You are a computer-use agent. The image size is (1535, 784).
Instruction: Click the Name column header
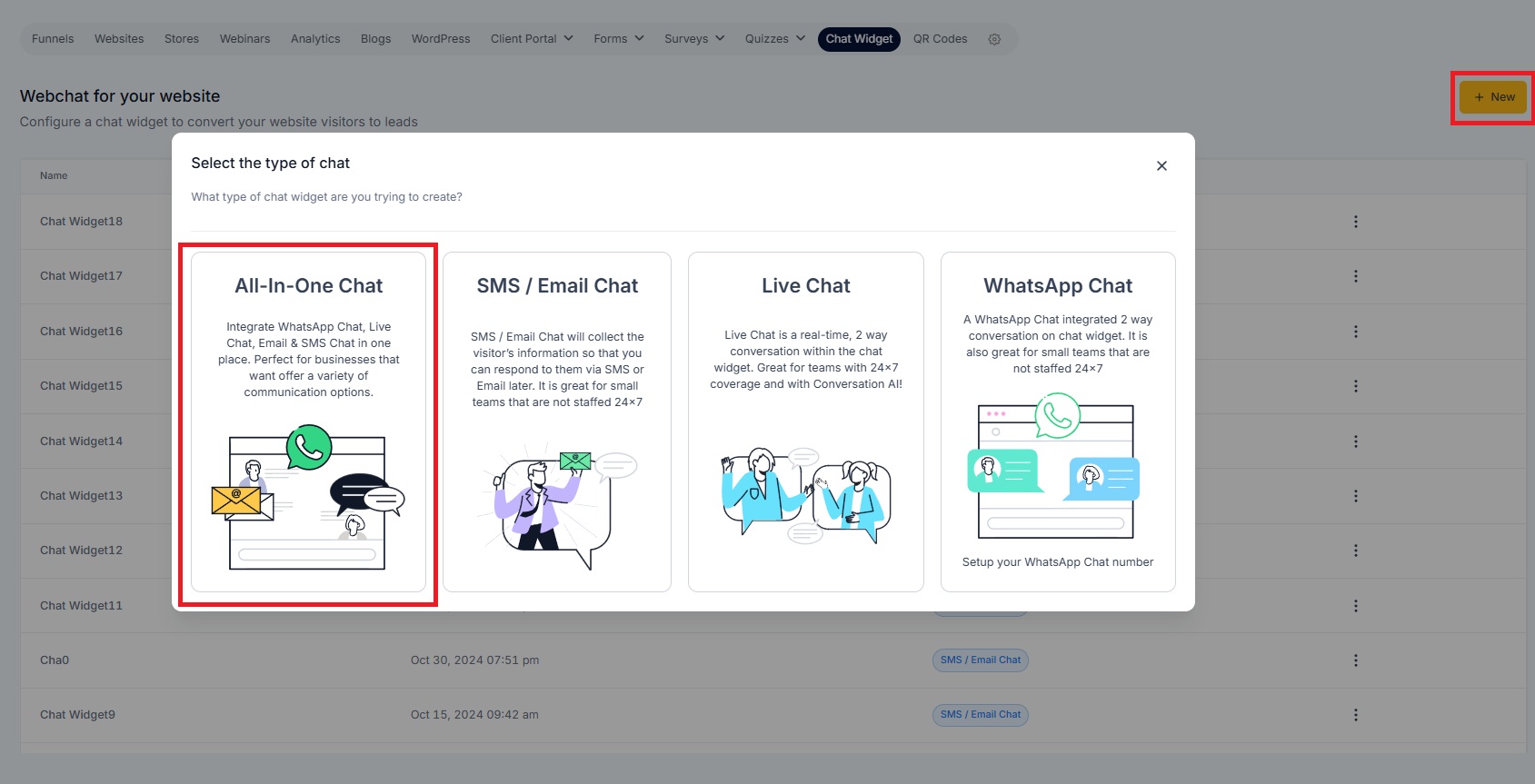point(54,175)
